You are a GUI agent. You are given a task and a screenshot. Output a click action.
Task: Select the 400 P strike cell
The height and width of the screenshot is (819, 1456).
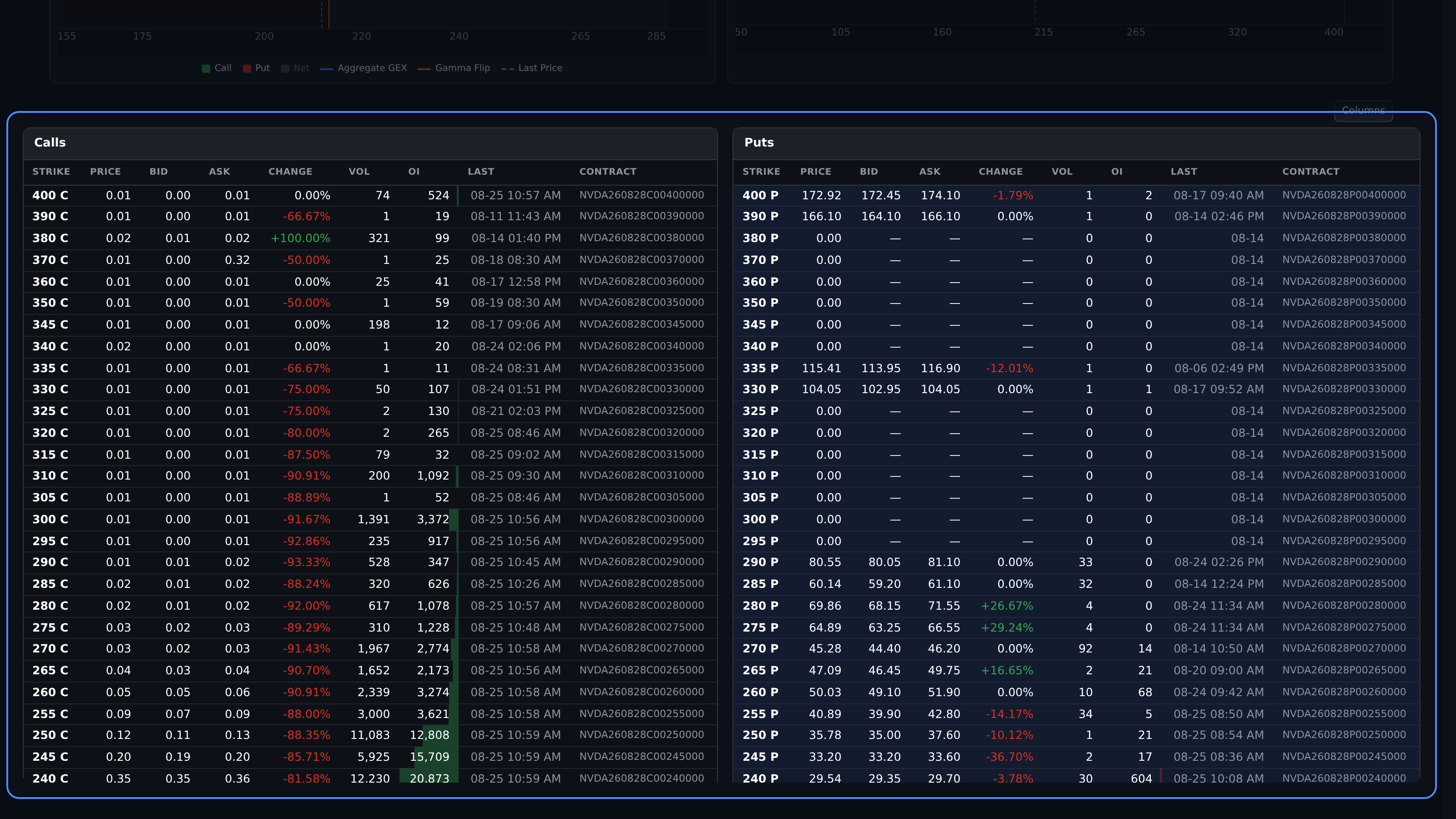tap(760, 195)
